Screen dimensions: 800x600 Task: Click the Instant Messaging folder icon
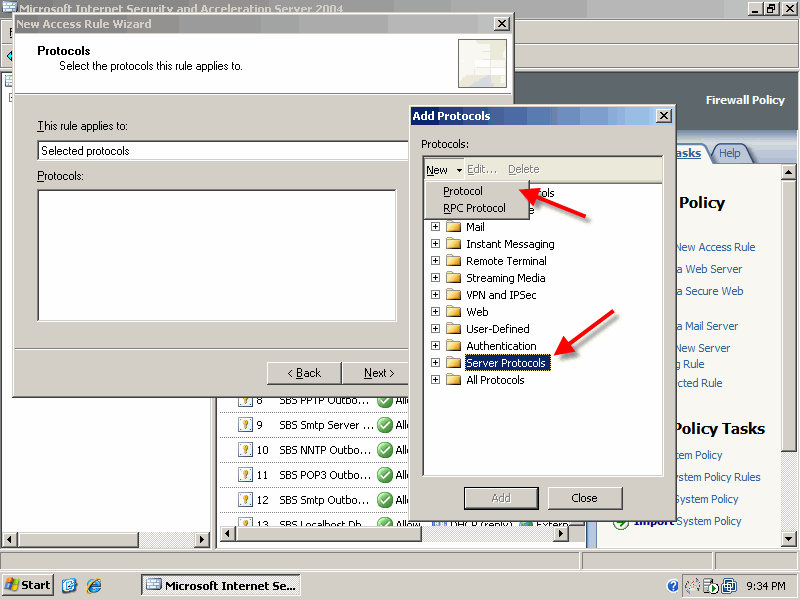(x=453, y=243)
